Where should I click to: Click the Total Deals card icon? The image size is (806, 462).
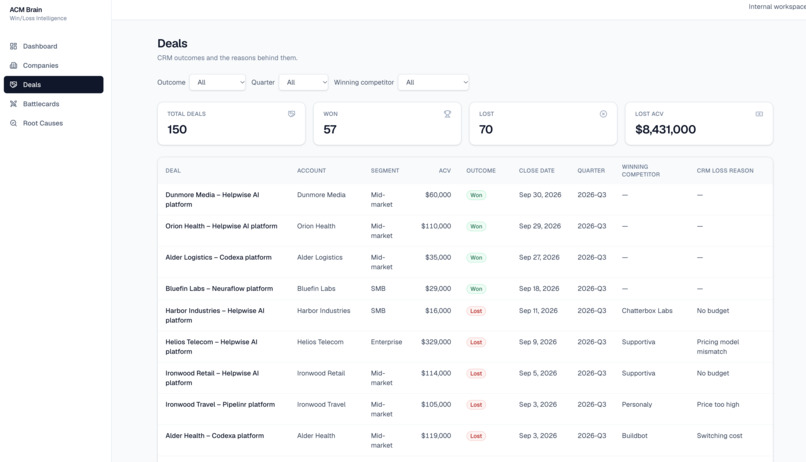tap(291, 114)
